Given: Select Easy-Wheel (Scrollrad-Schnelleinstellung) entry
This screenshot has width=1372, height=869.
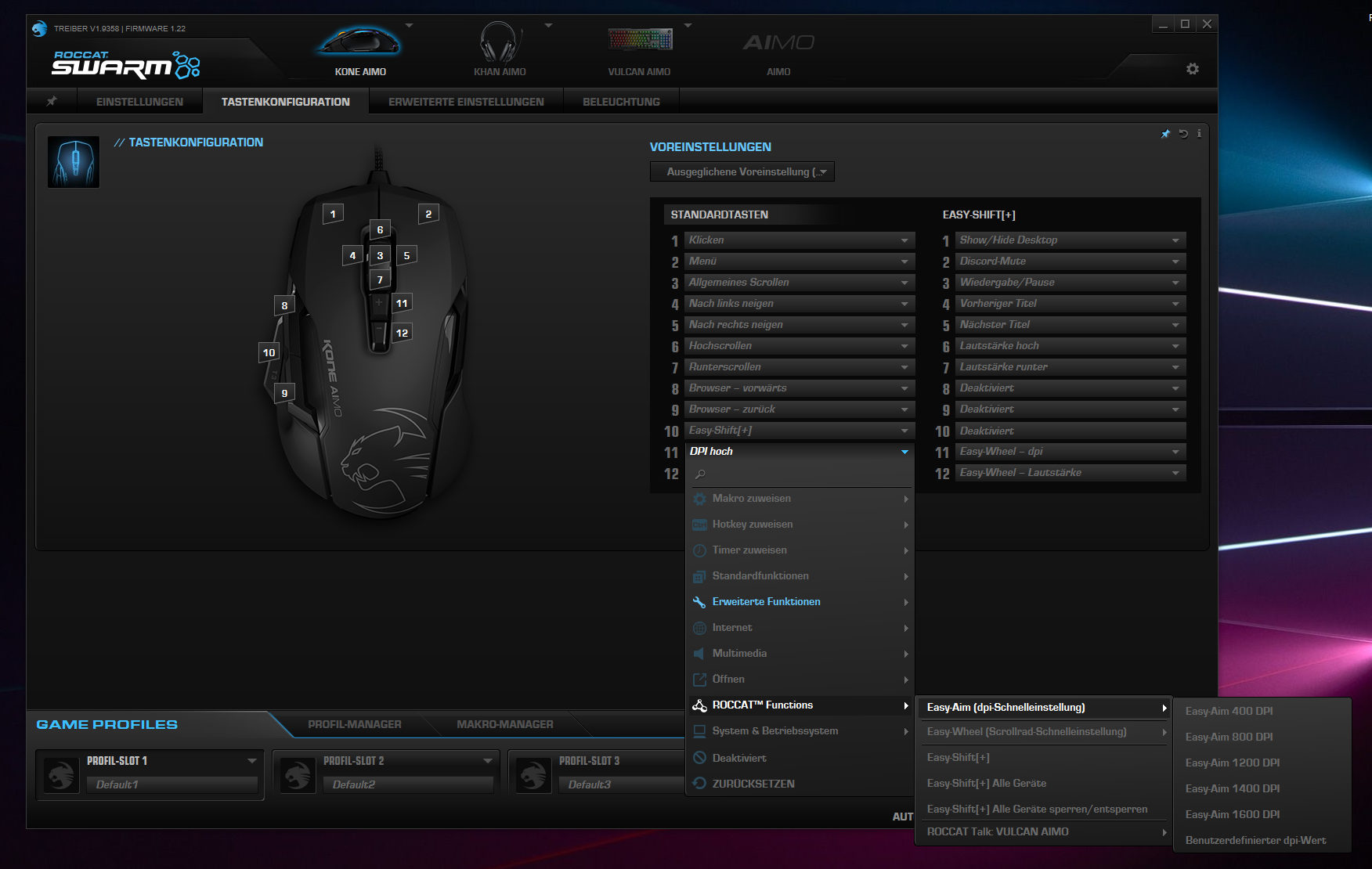Looking at the screenshot, I should (x=1044, y=732).
